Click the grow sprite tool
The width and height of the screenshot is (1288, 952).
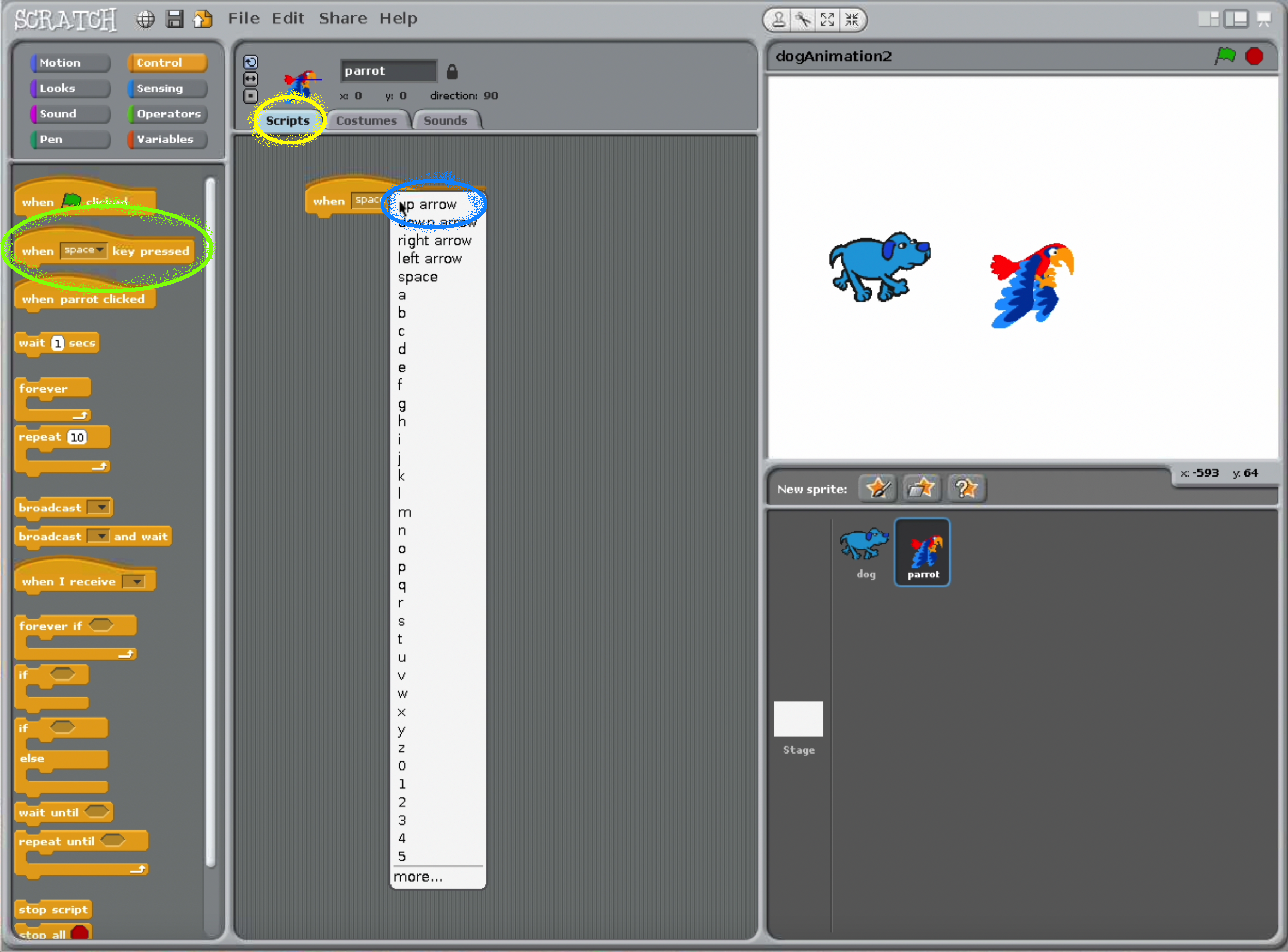pyautogui.click(x=828, y=20)
